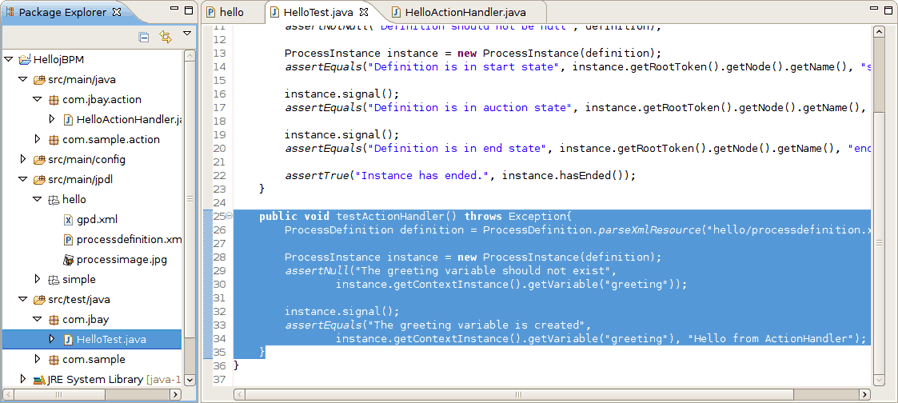Image resolution: width=898 pixels, height=403 pixels.
Task: Select the HellojBPM project icon
Action: pos(25,59)
